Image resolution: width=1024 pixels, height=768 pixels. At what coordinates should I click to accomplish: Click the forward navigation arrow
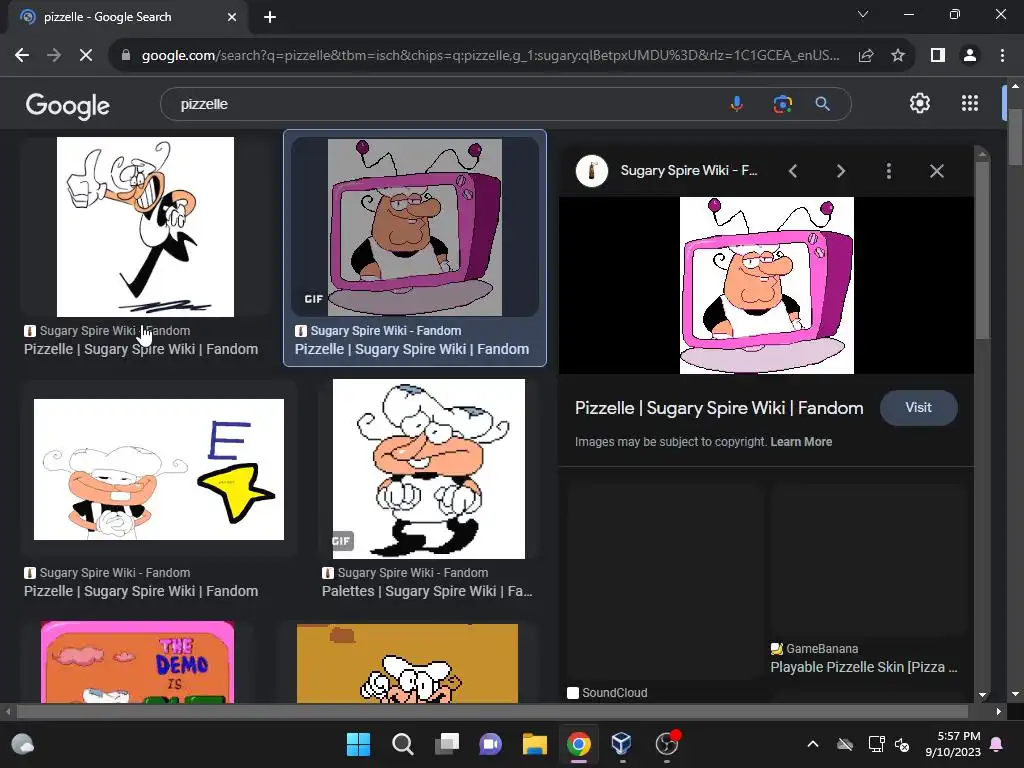pyautogui.click(x=54, y=56)
